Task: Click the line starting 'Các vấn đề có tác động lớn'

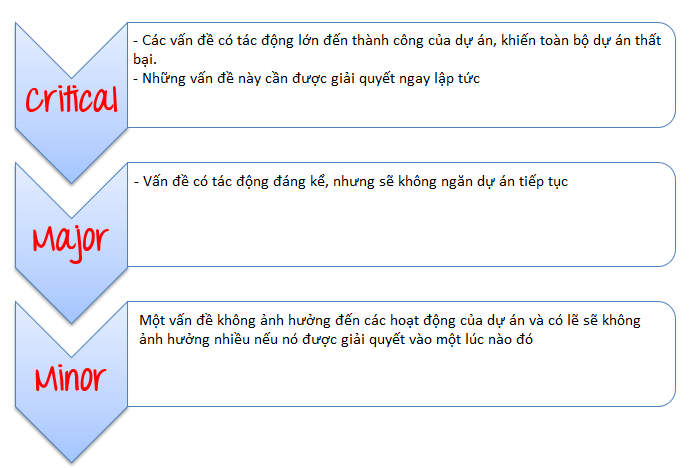Action: click(397, 41)
